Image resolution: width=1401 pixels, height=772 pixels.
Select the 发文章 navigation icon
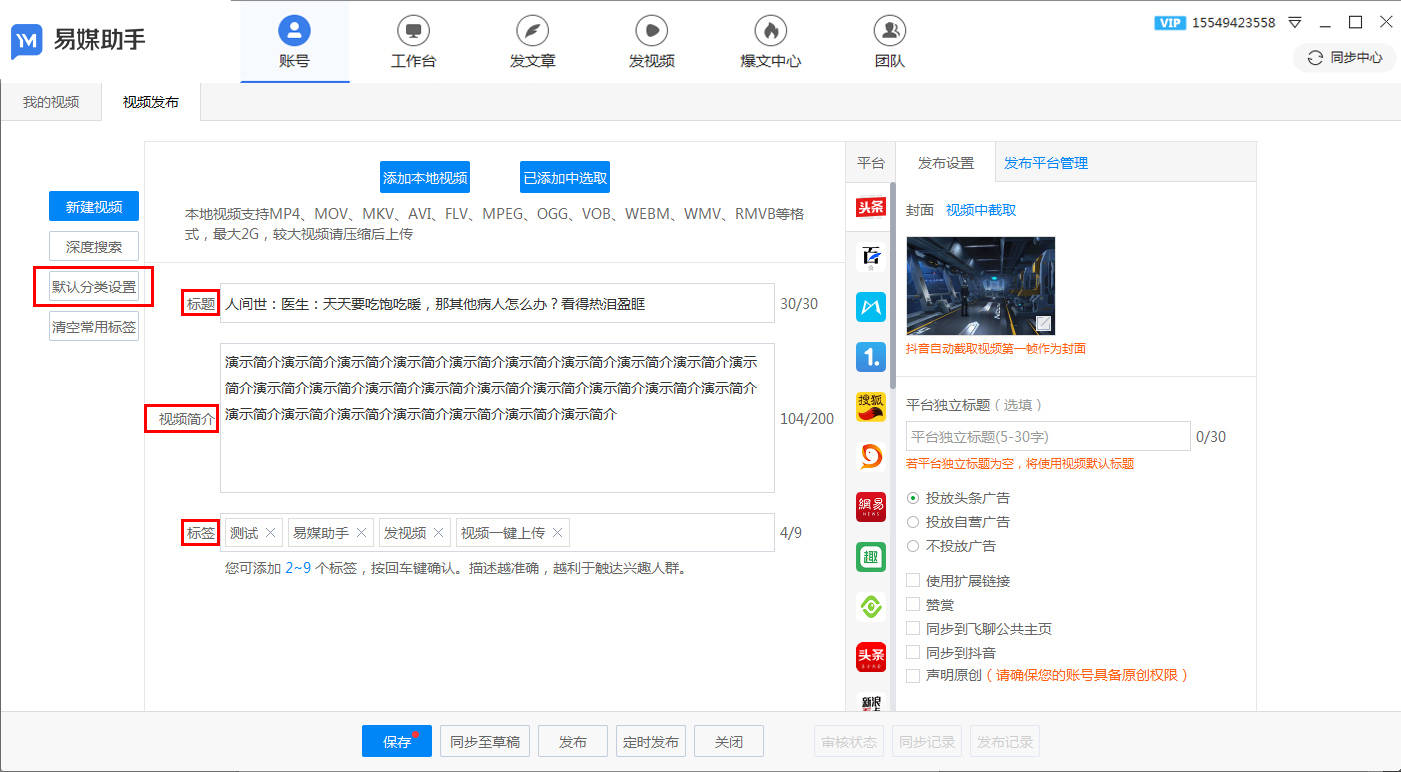(x=532, y=42)
